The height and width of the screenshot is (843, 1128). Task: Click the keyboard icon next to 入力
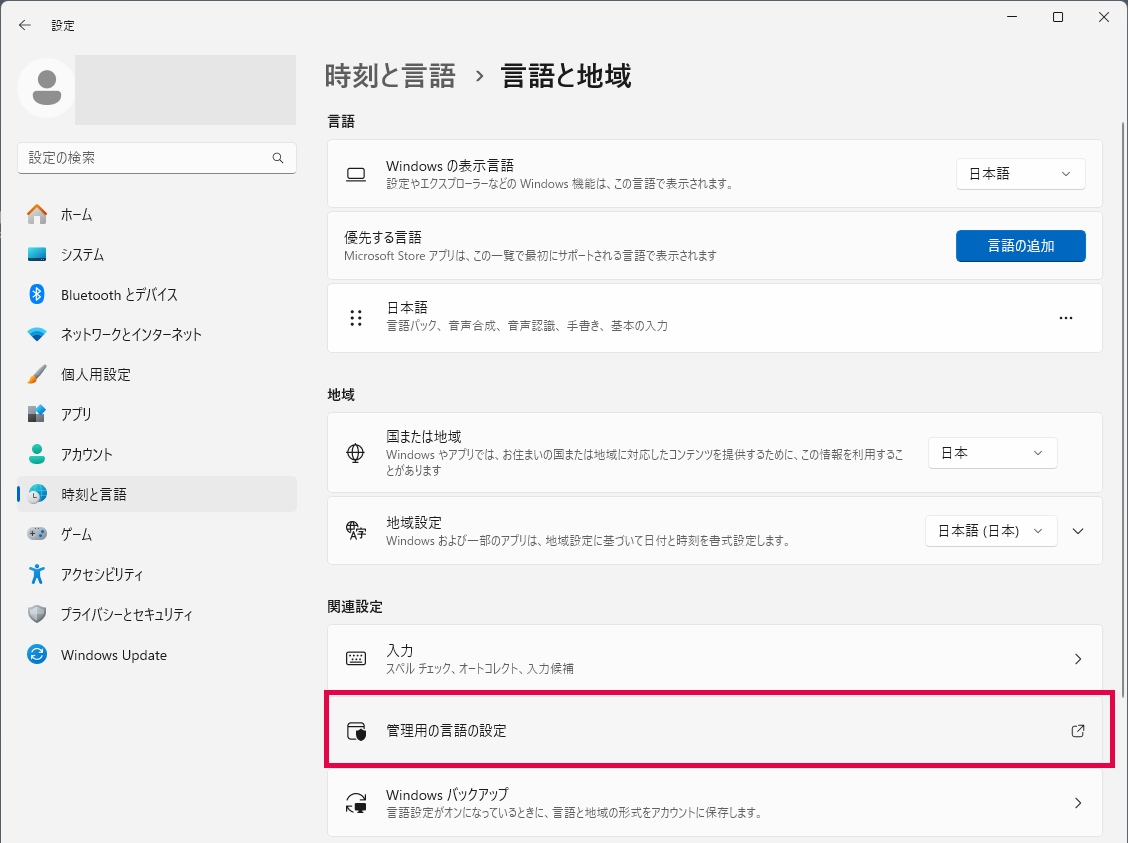click(x=356, y=659)
